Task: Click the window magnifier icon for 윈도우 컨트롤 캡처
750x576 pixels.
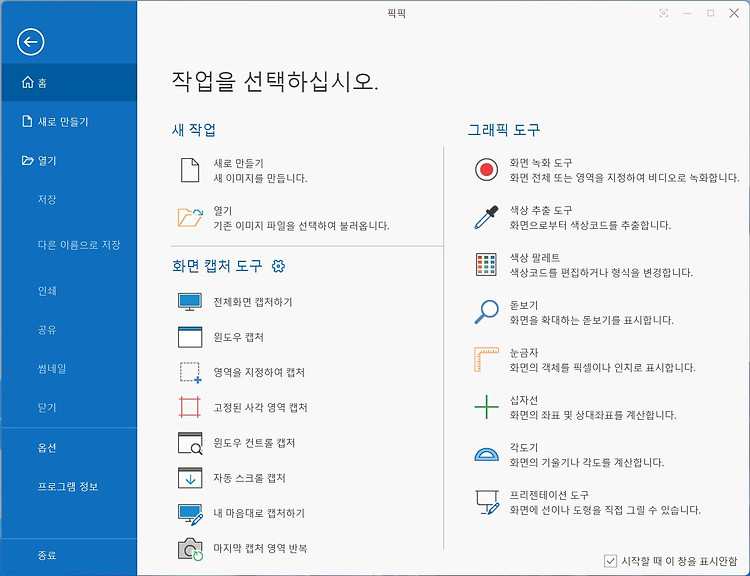Action: (190, 443)
